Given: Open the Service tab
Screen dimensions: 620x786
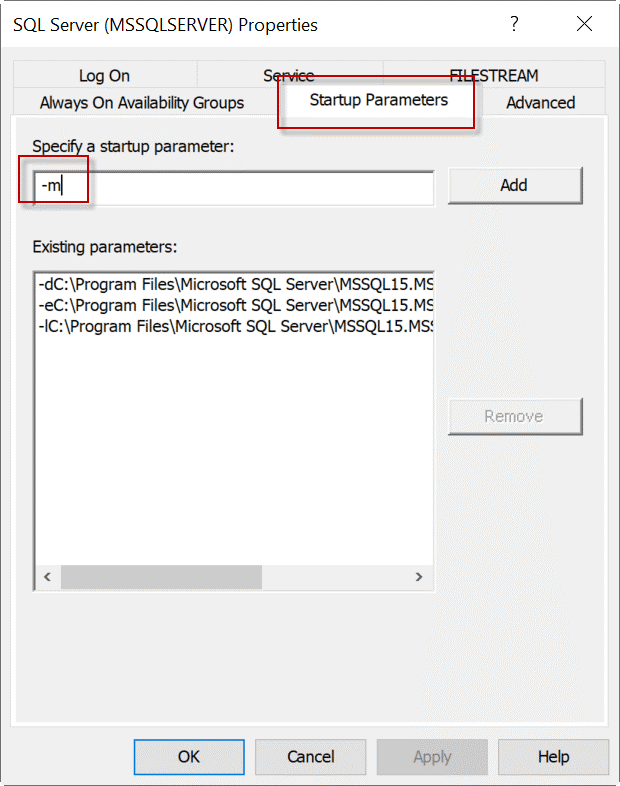Looking at the screenshot, I should tap(289, 75).
